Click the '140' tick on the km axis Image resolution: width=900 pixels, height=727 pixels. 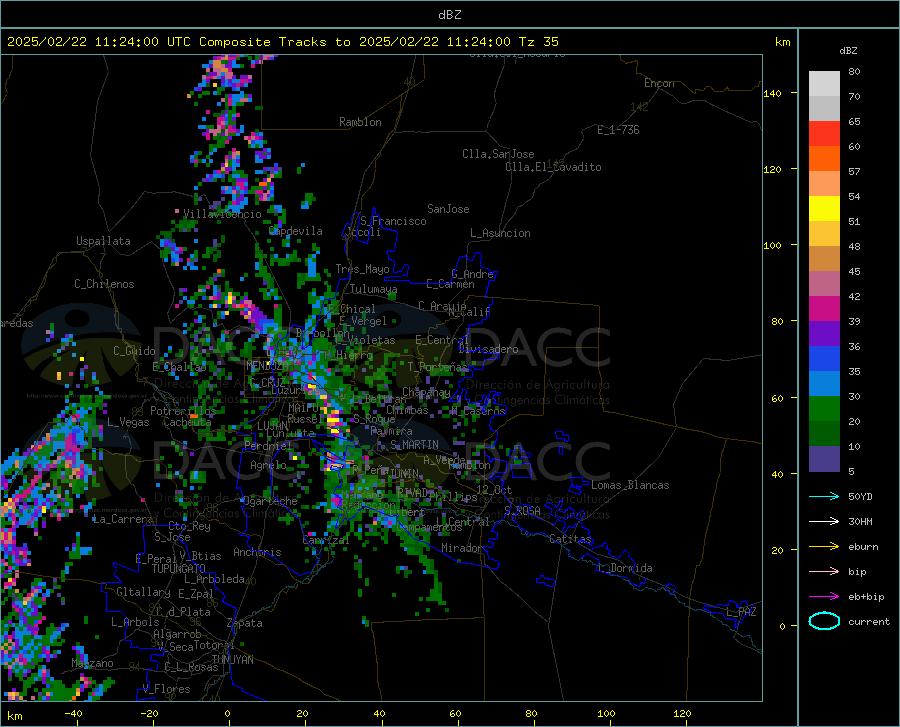click(x=772, y=93)
